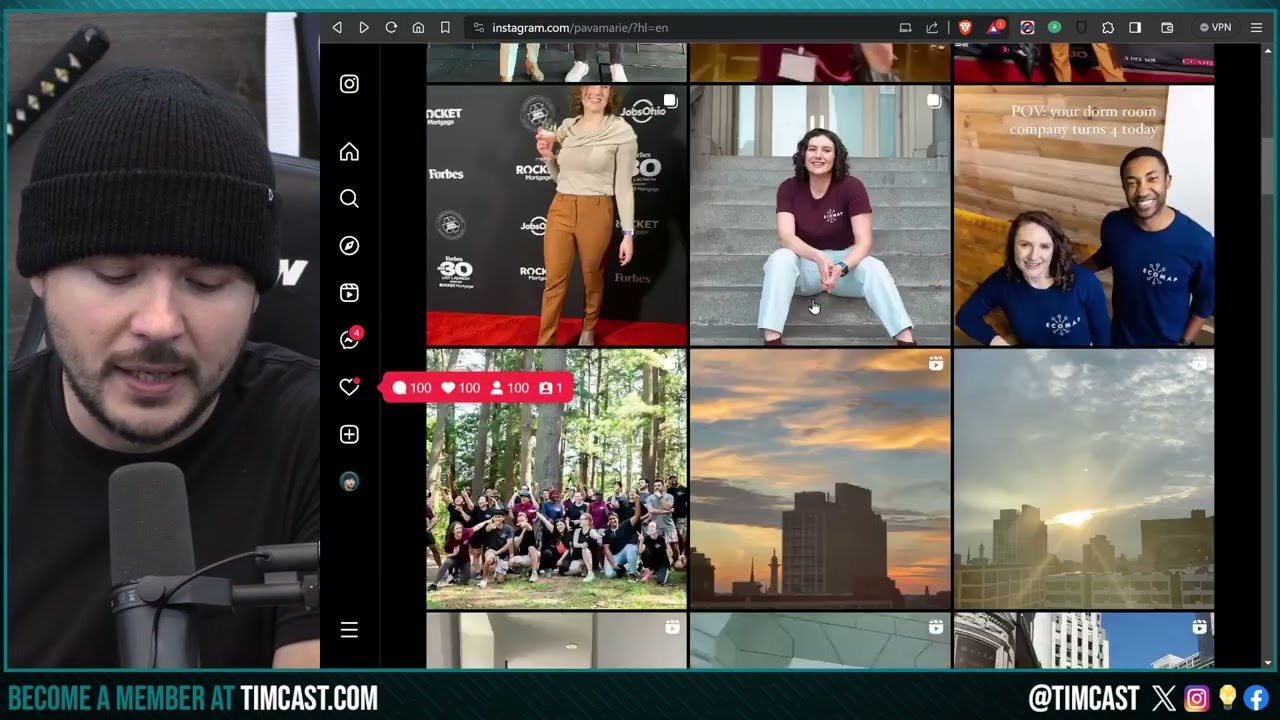Image resolution: width=1280 pixels, height=720 pixels.
Task: Open the Brave wallet icon
Action: [x=1167, y=28]
